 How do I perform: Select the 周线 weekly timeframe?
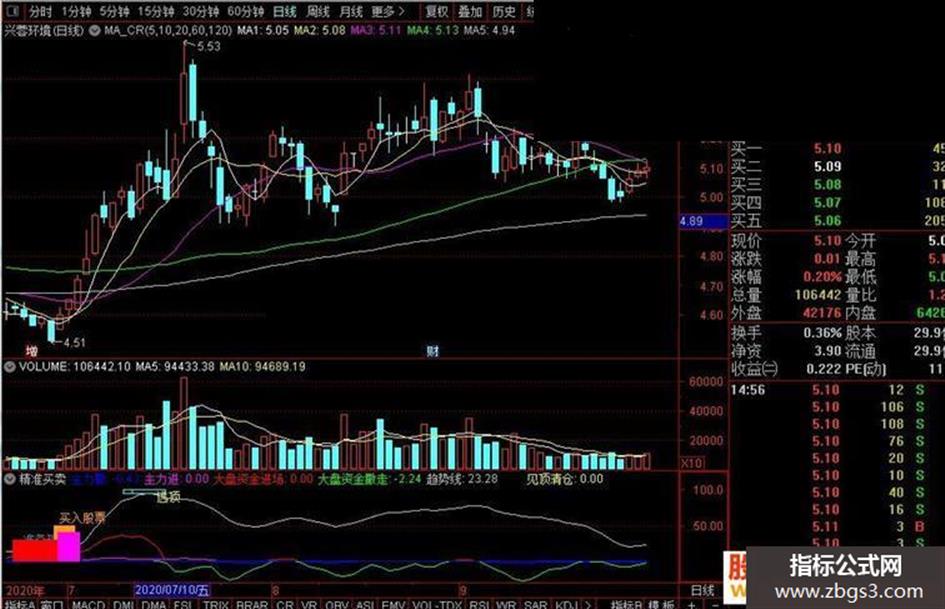(x=318, y=11)
